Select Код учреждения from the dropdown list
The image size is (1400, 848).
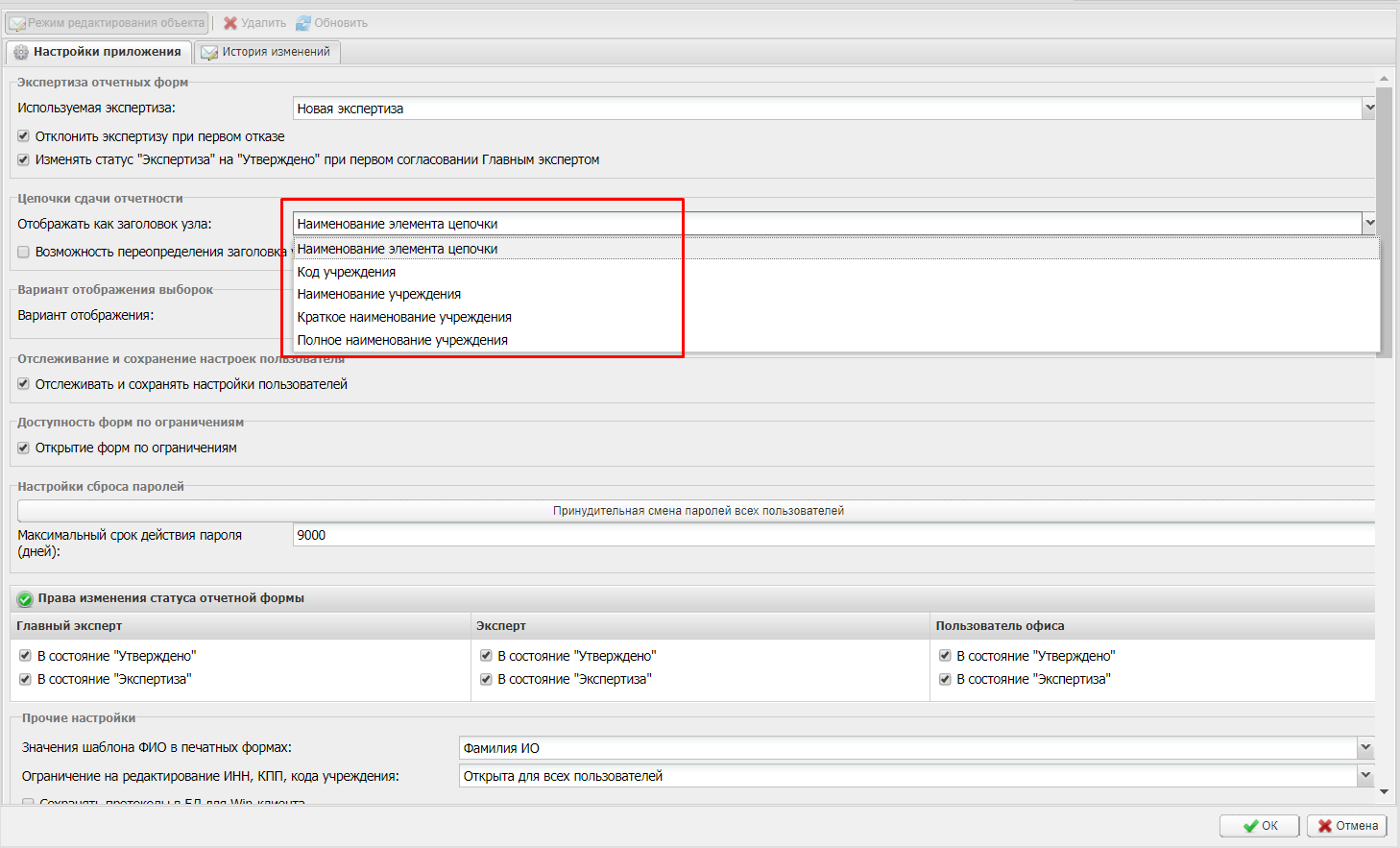pos(347,272)
